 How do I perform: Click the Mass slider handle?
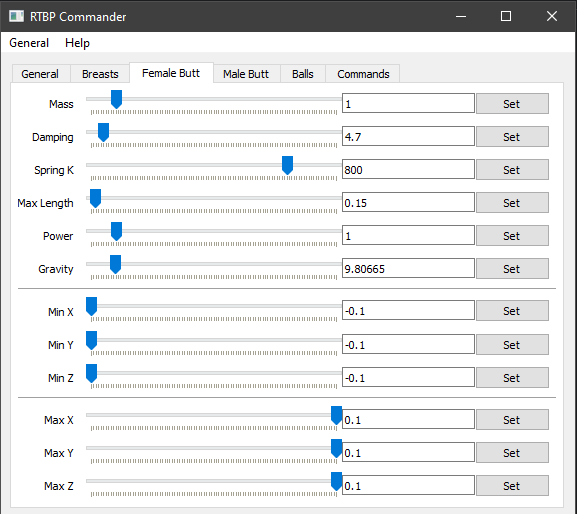pyautogui.click(x=116, y=99)
